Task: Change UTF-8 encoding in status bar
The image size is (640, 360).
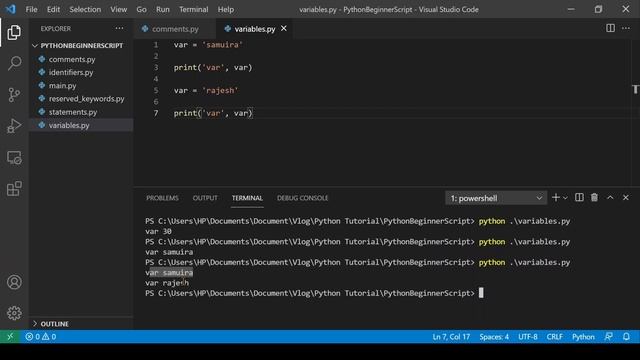Action: tap(528, 337)
